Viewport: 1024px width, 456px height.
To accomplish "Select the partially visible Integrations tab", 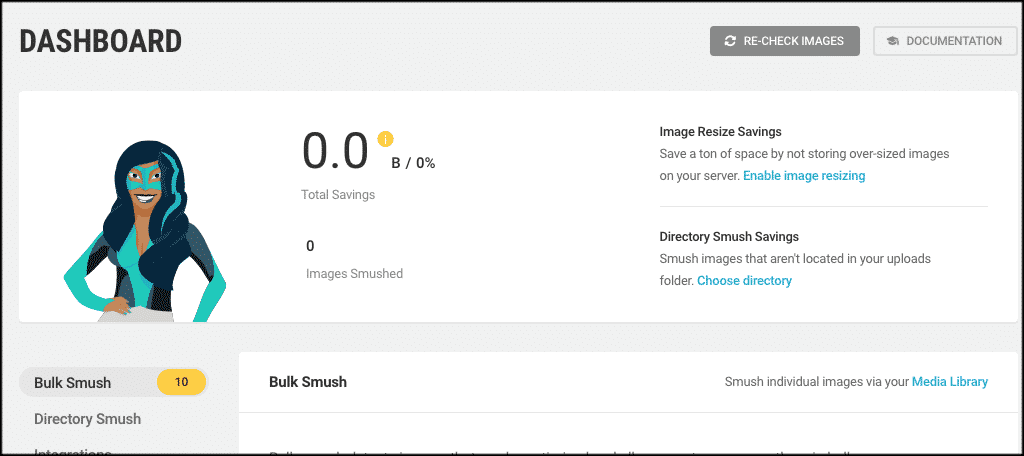I will 72,452.
